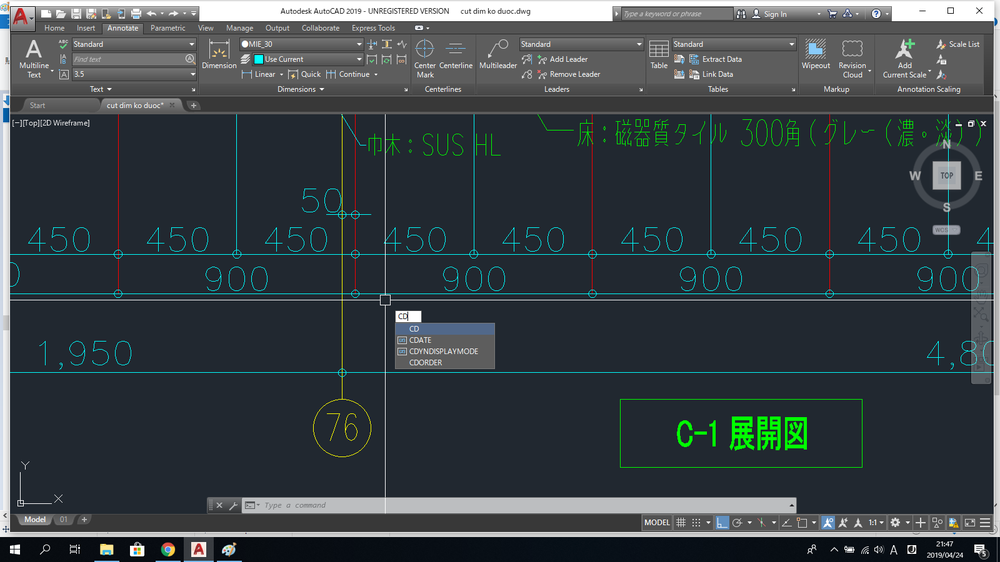Insert a Table
This screenshot has width=1000, height=562.
658,55
